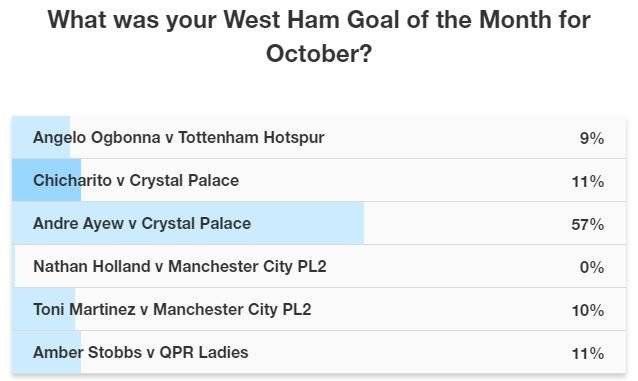This screenshot has height=381, width=638.
Task: Click Toni Martinez v Manchester City PL2
Action: [x=319, y=309]
